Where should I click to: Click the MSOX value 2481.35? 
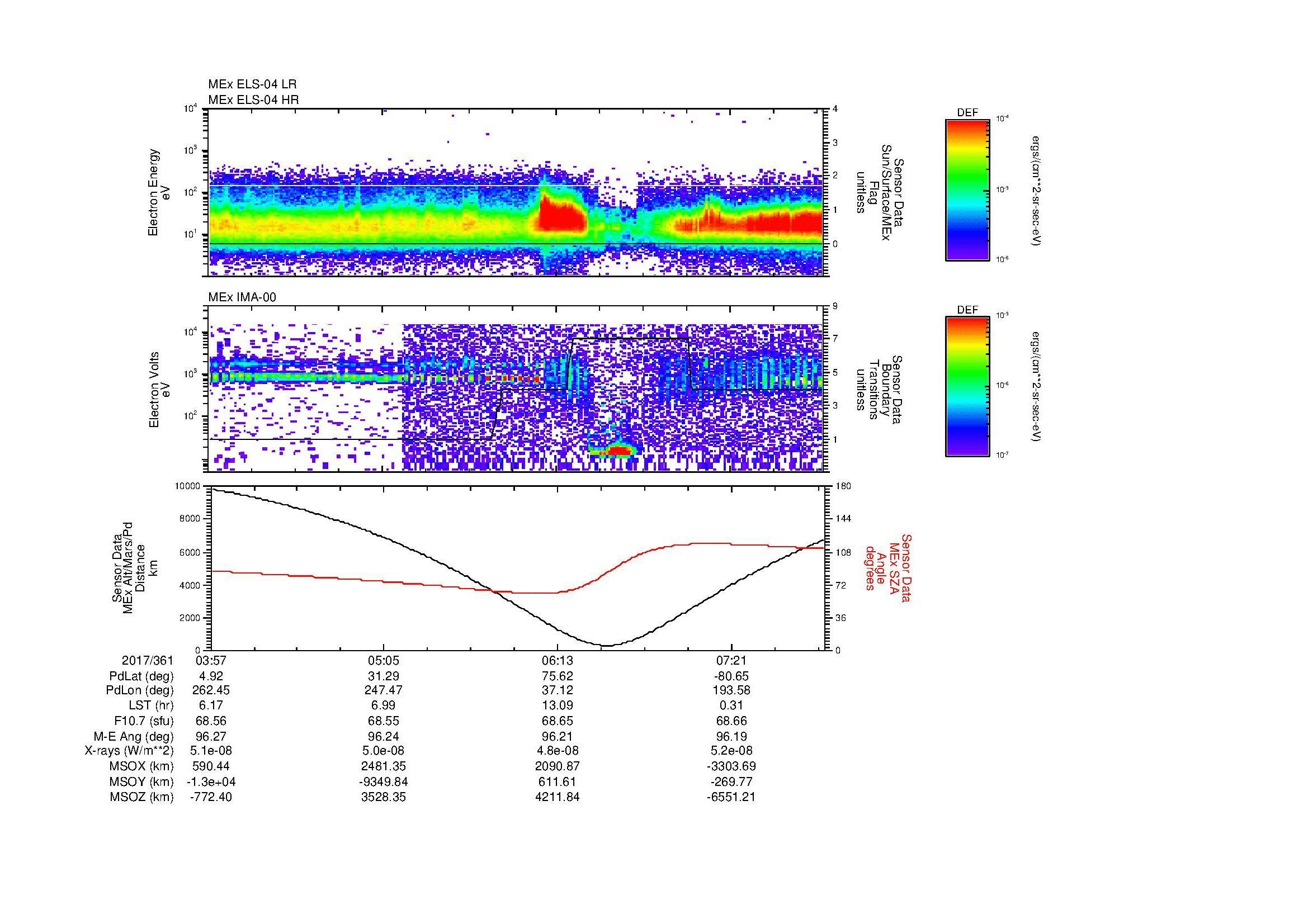pyautogui.click(x=384, y=767)
